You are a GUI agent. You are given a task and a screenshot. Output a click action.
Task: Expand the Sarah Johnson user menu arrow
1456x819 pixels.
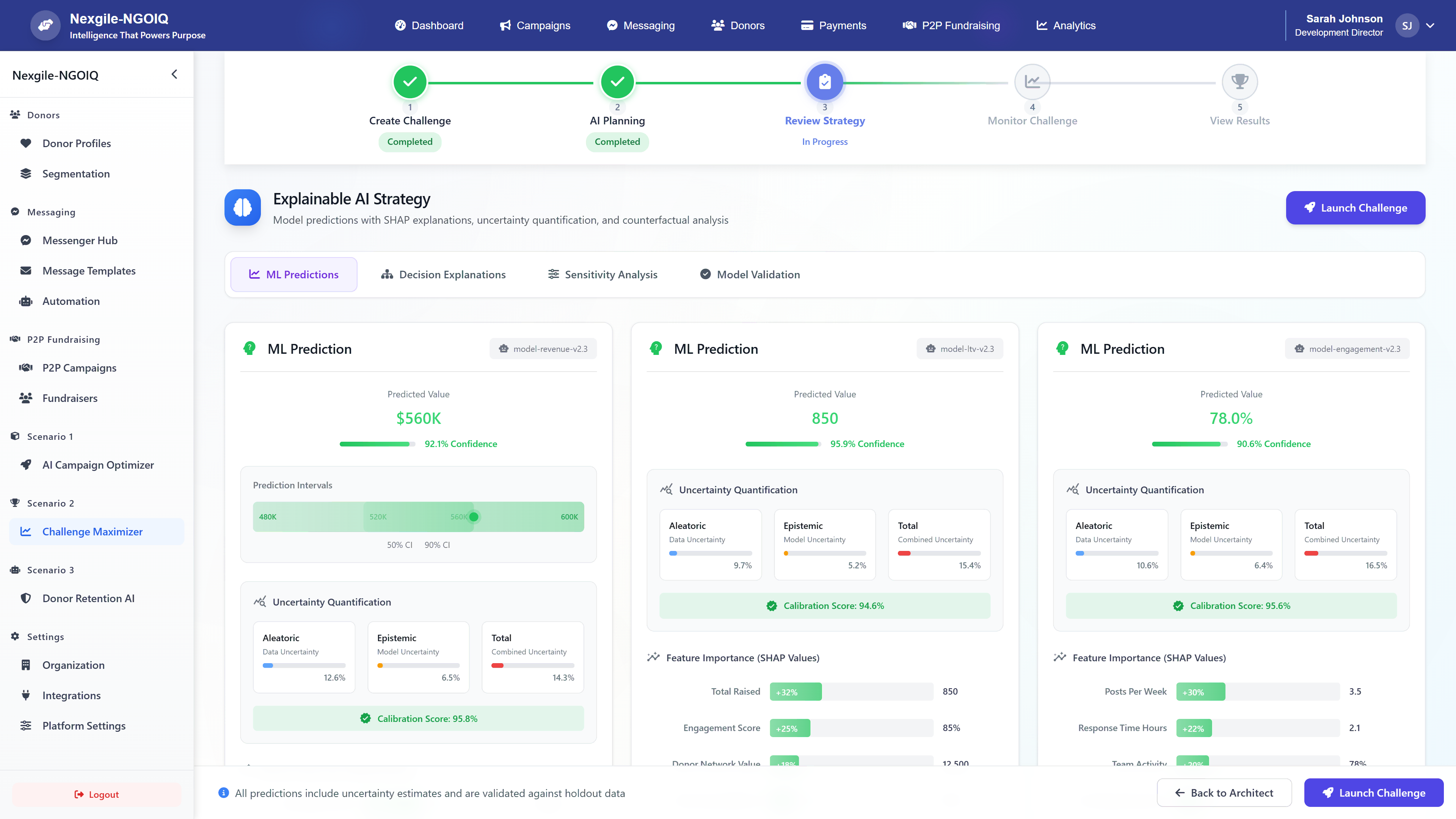click(1430, 25)
